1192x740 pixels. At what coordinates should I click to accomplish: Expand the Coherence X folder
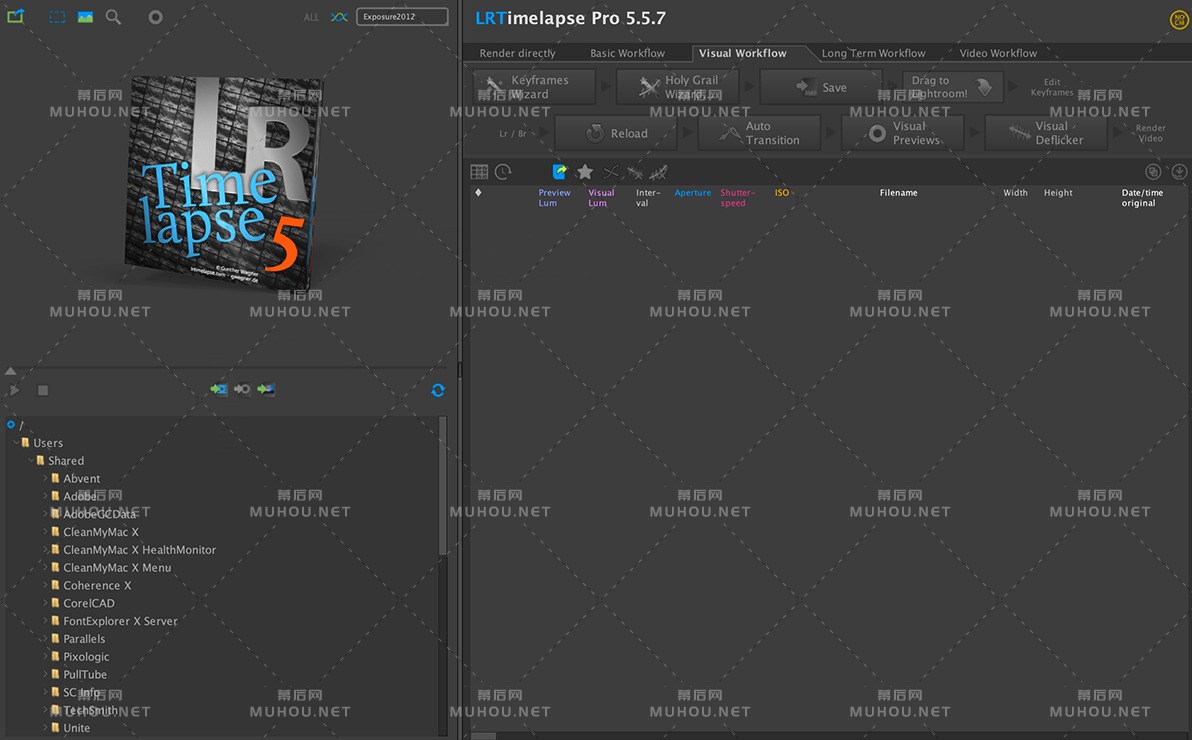(46, 585)
